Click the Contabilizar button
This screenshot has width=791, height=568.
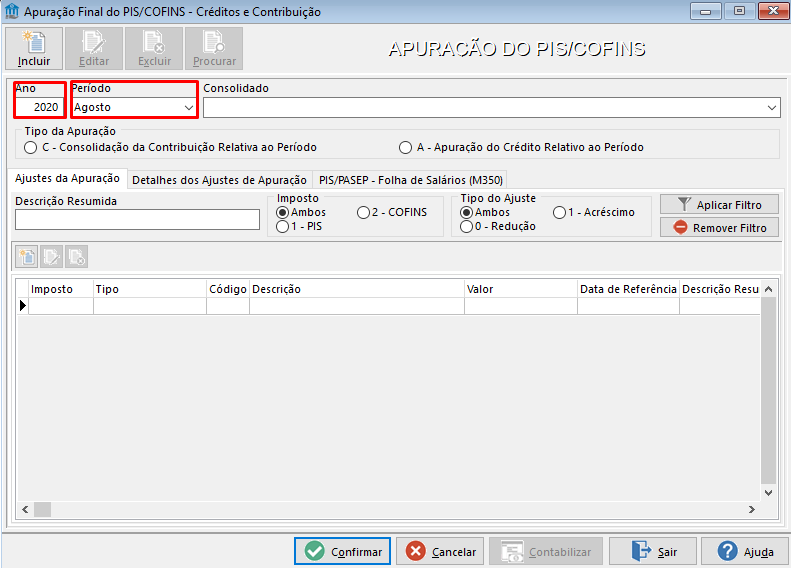[546, 551]
